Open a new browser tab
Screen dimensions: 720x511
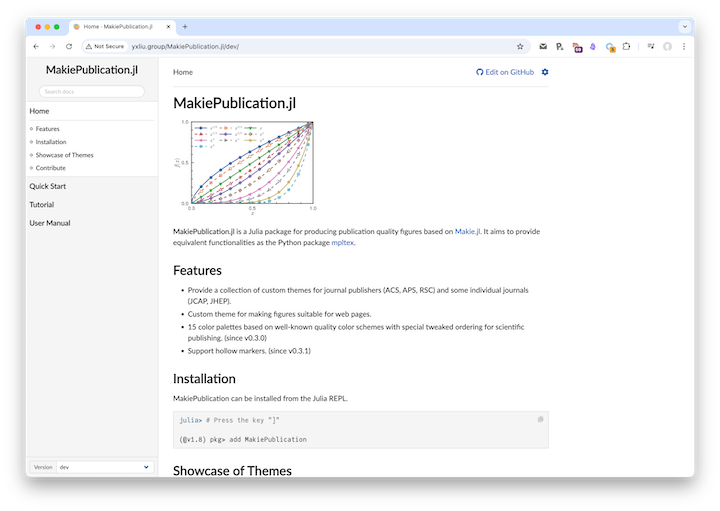pos(185,26)
